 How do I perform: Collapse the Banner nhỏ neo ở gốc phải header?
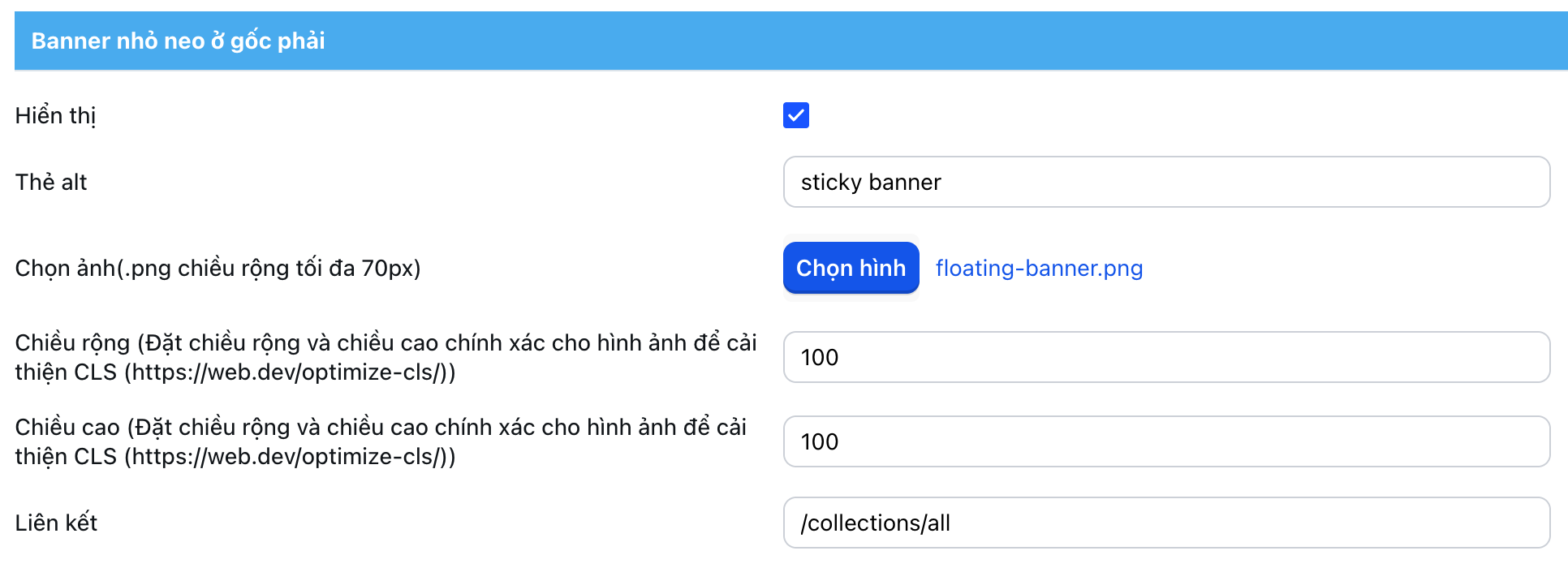(x=179, y=41)
